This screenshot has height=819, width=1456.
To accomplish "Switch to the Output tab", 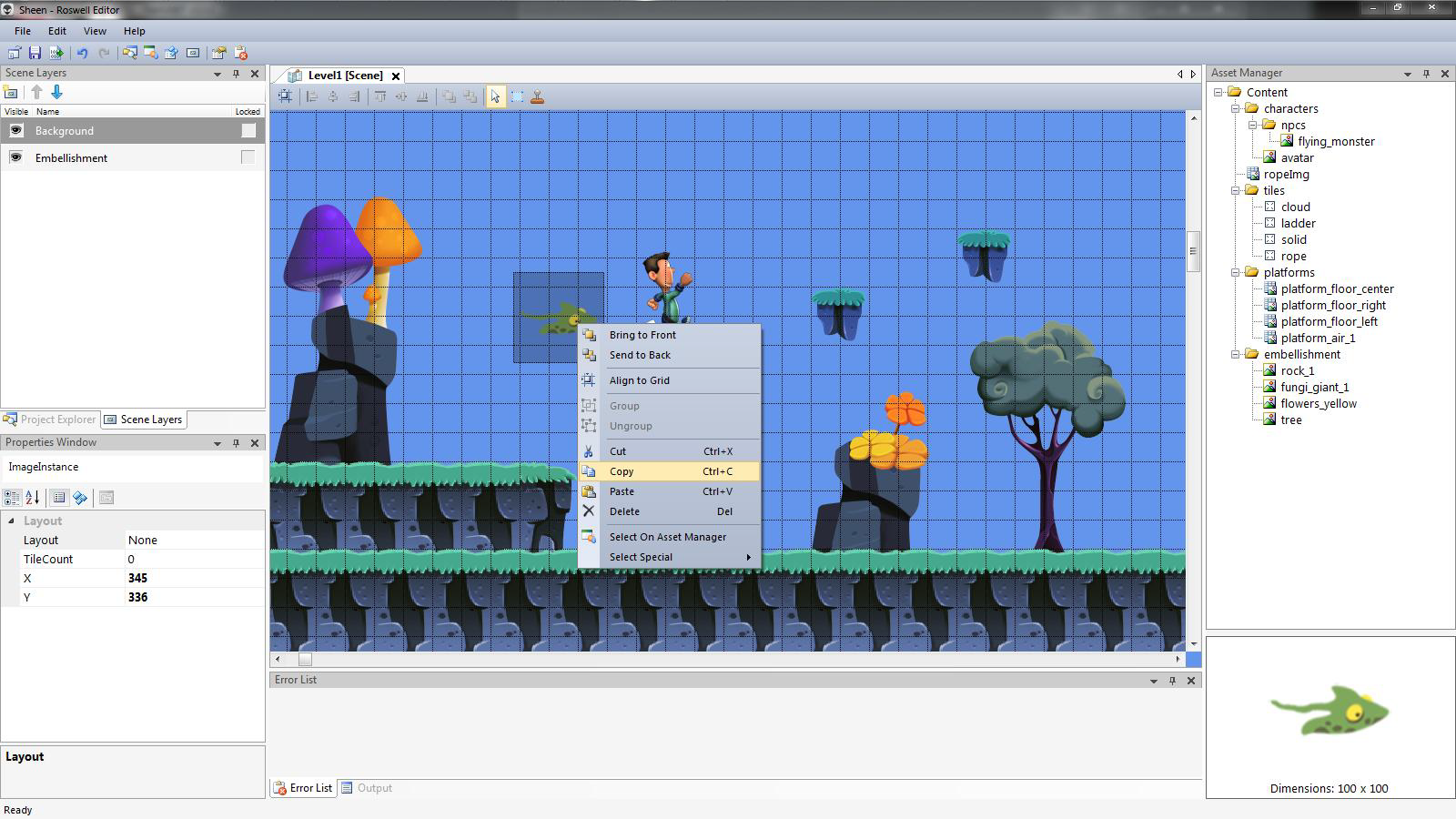I will 367,788.
